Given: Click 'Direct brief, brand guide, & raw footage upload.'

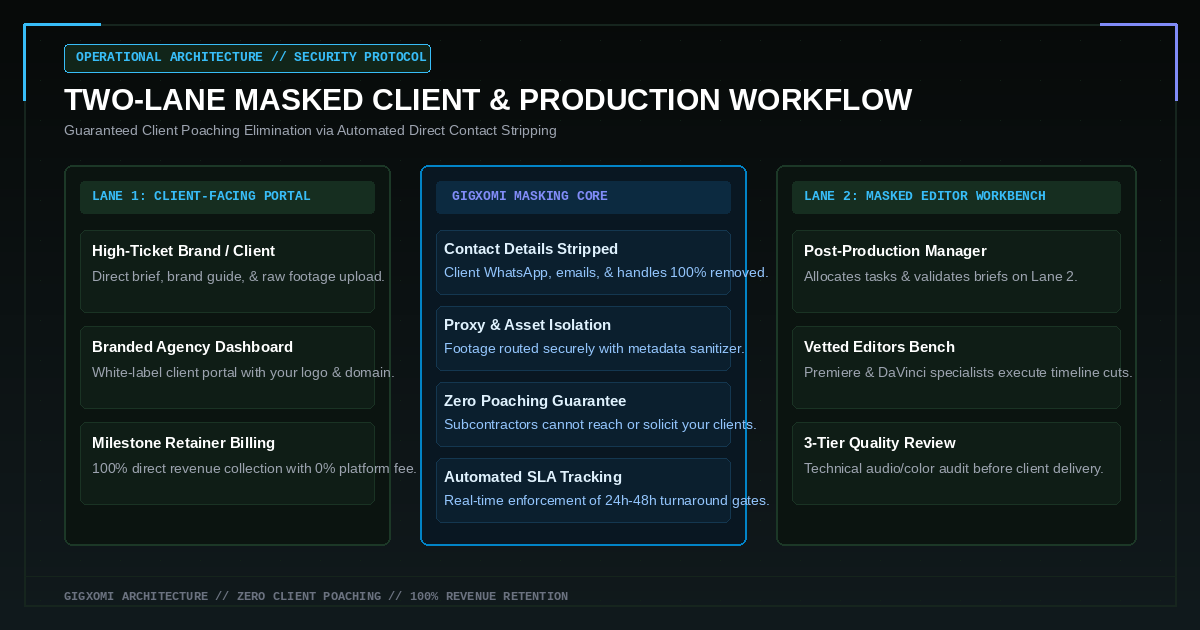Looking at the screenshot, I should (x=238, y=277).
